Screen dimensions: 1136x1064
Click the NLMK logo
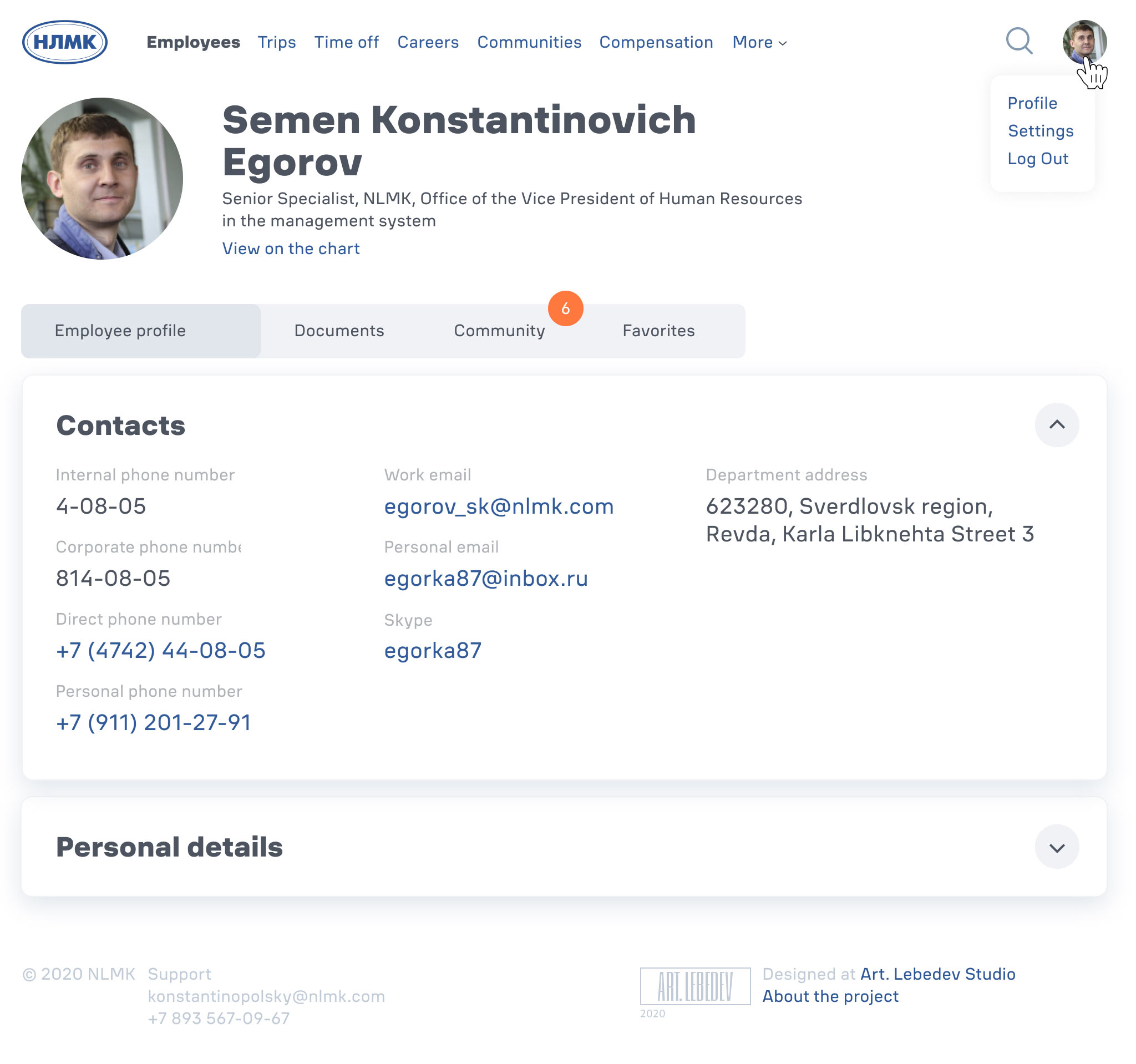64,42
